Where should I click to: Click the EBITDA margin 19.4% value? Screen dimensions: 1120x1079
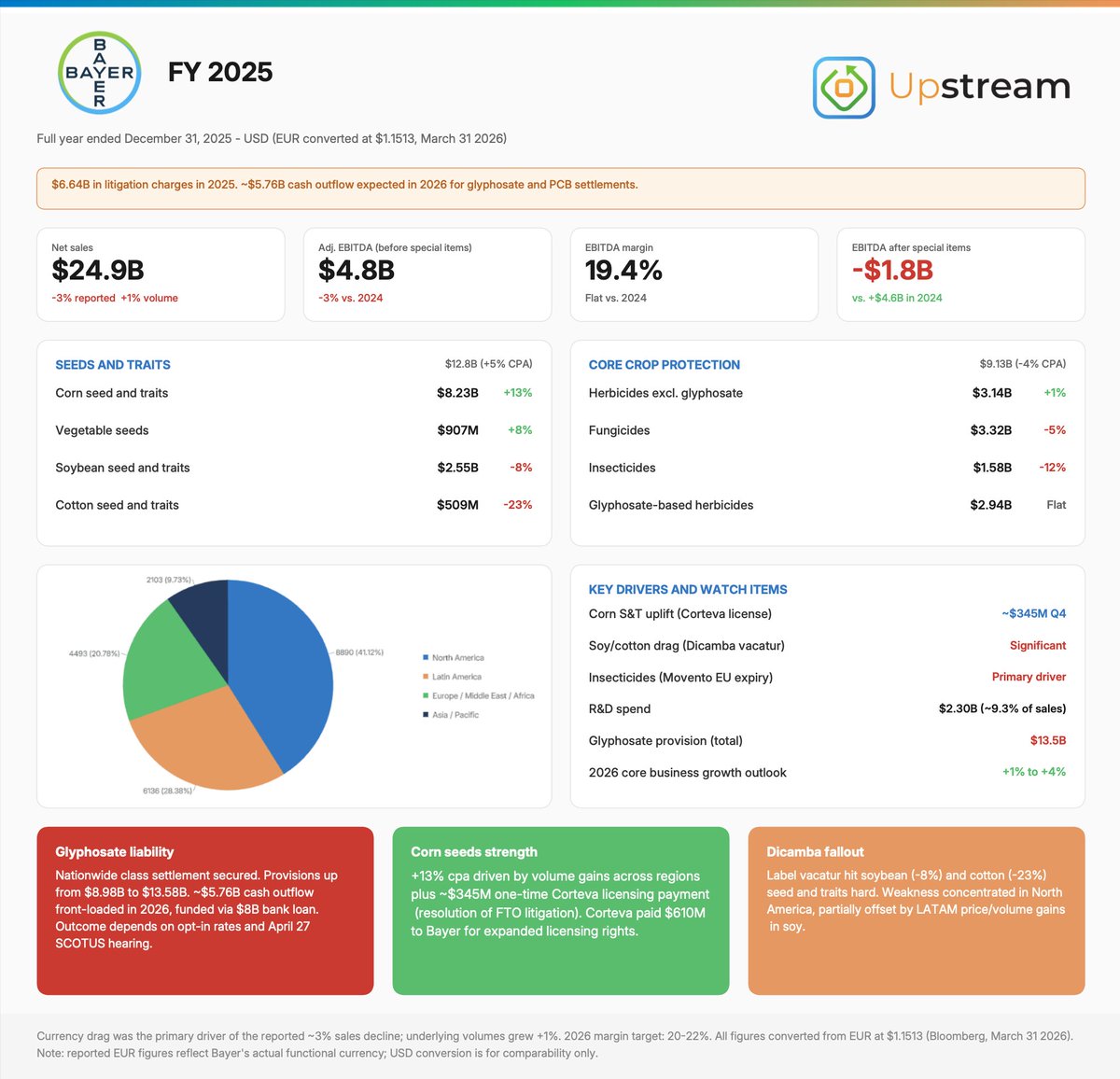(623, 270)
